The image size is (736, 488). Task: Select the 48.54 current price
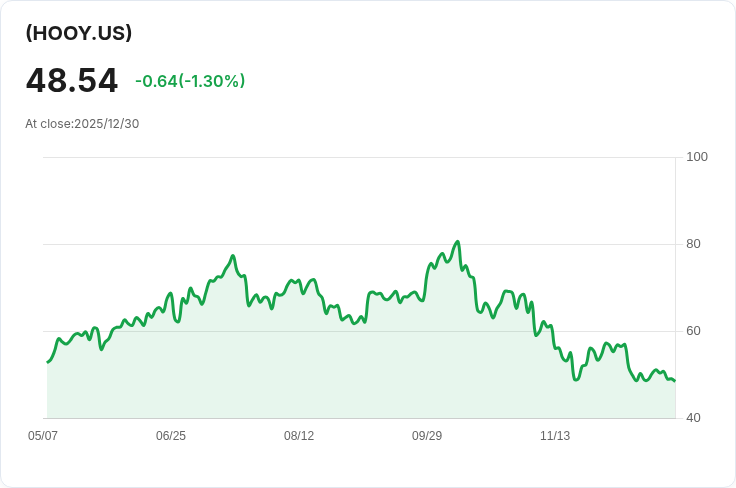tap(72, 81)
